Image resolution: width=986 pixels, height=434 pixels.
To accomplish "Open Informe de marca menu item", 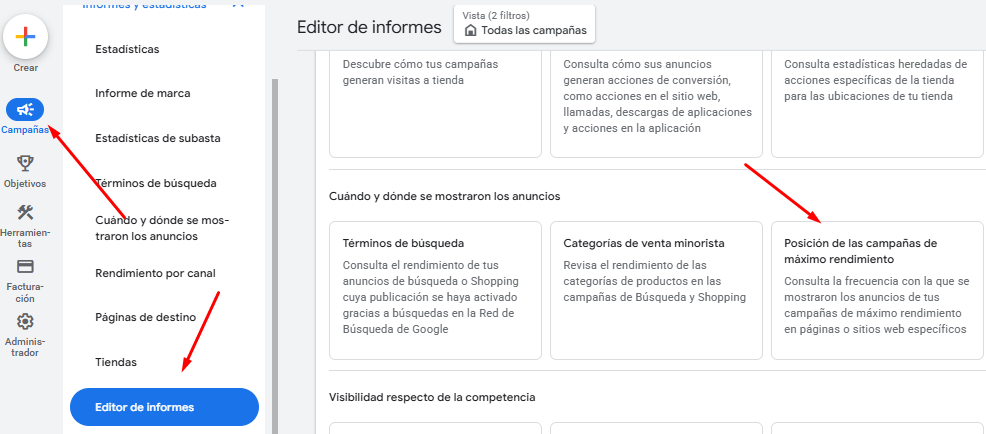I will [143, 93].
